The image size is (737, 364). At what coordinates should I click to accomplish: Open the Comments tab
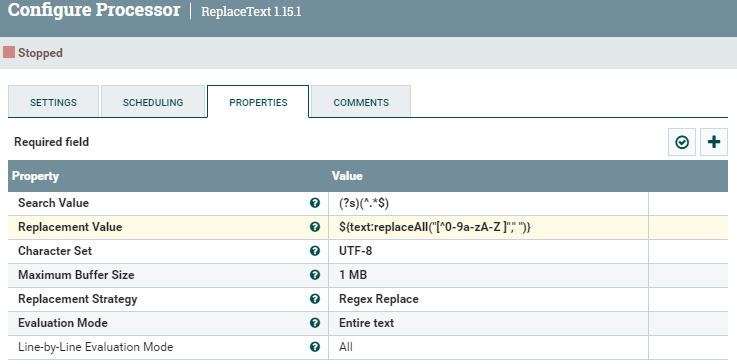(361, 102)
